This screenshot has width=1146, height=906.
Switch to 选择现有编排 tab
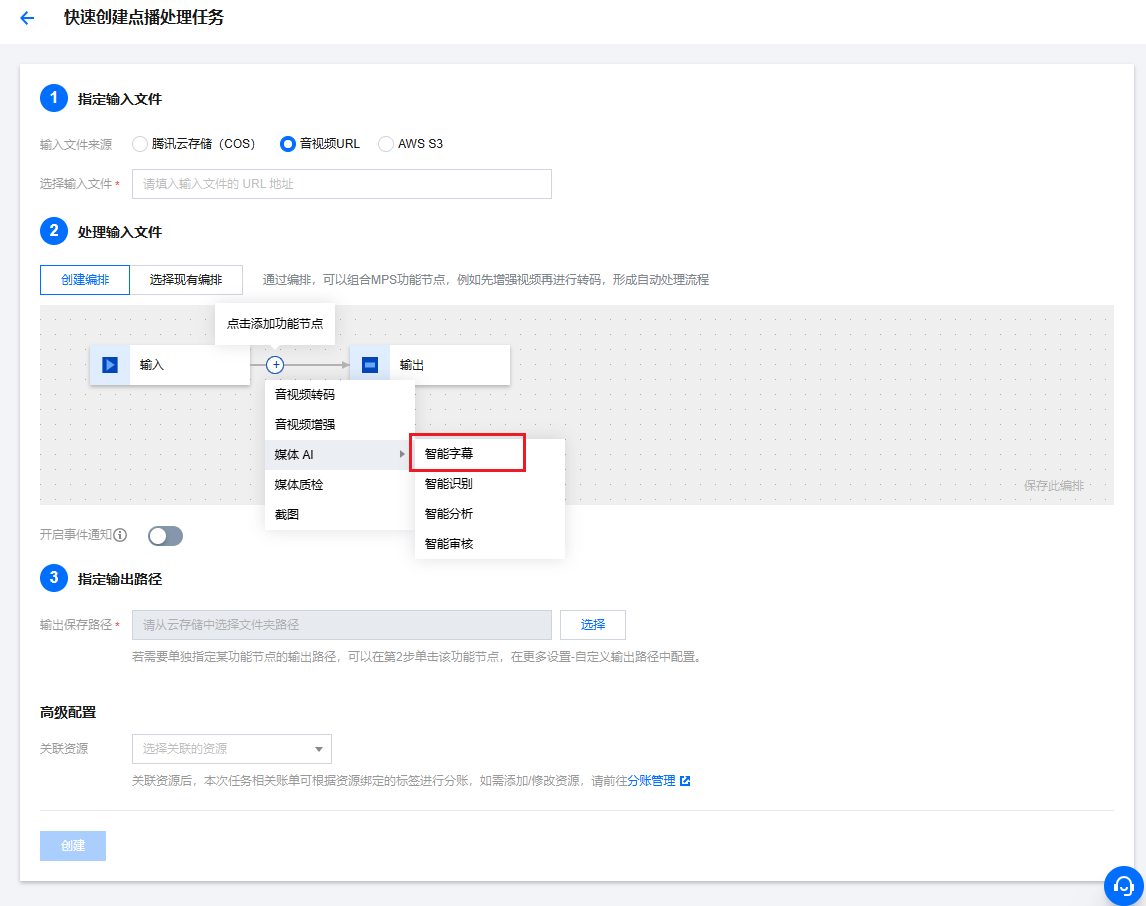tap(186, 280)
